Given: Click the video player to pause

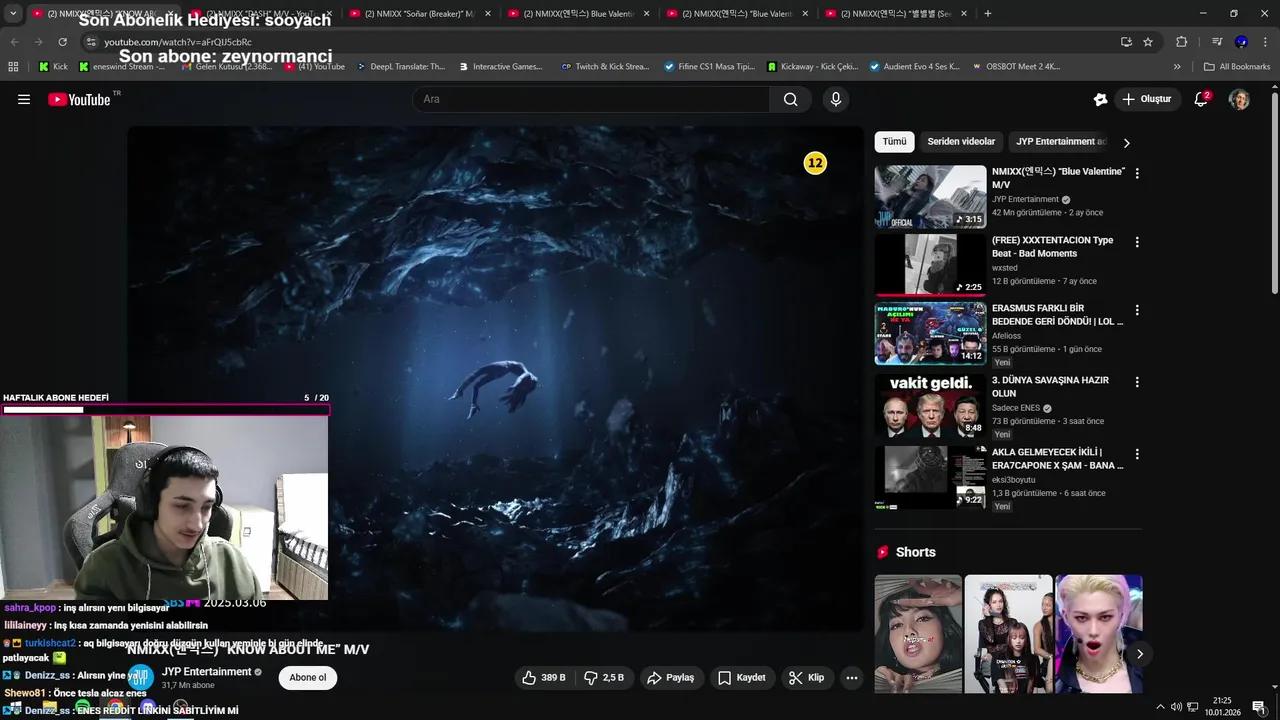Looking at the screenshot, I should [495, 378].
